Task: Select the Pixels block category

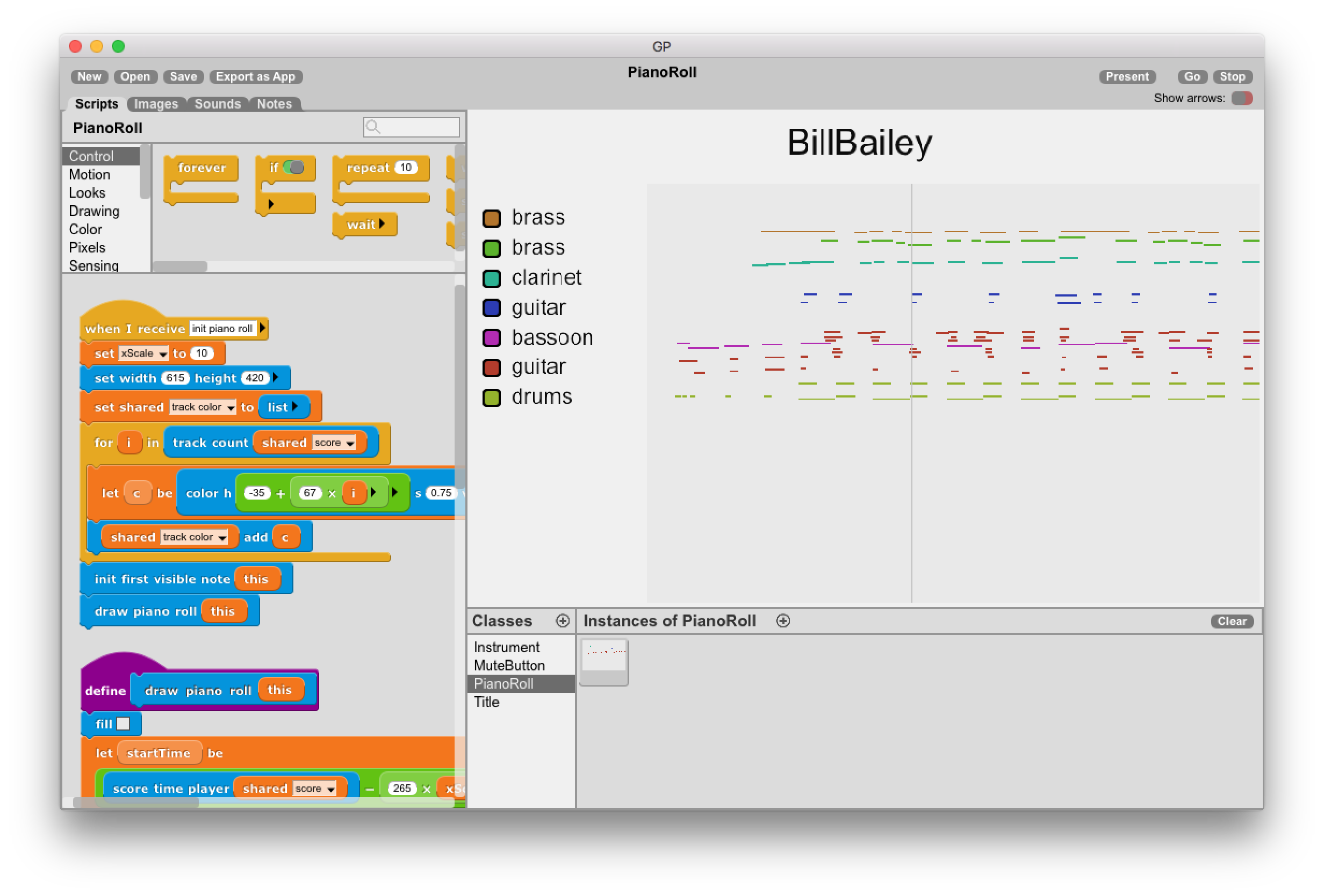Action: [101, 247]
